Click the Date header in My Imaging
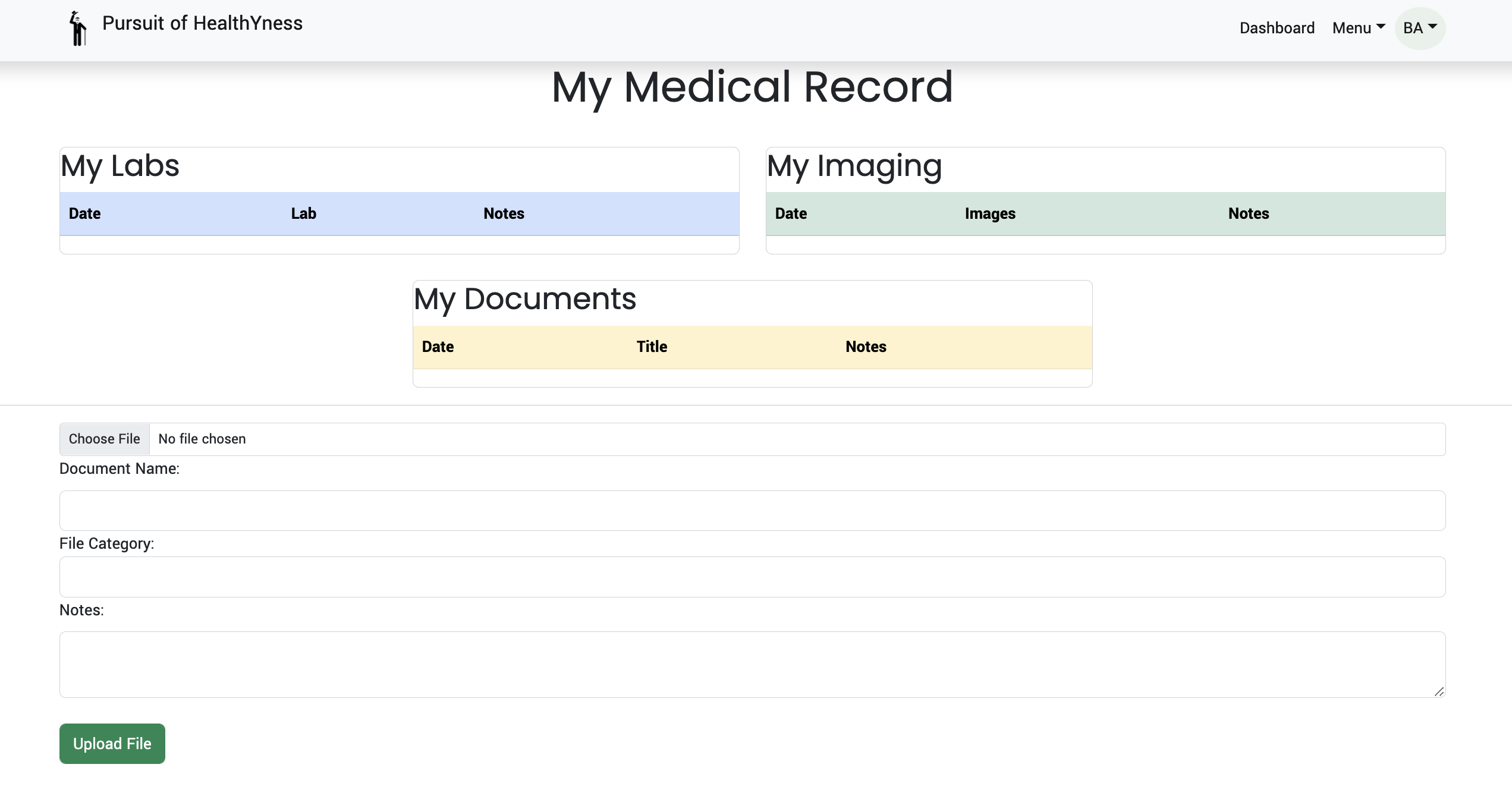 [791, 213]
